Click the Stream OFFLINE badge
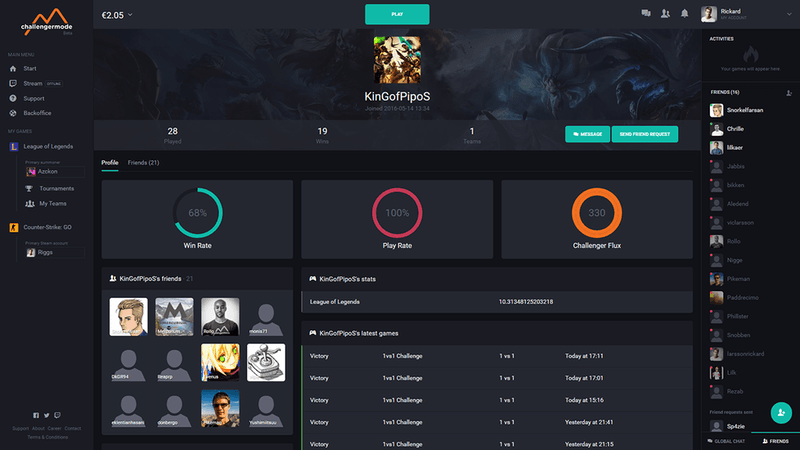 [54, 84]
